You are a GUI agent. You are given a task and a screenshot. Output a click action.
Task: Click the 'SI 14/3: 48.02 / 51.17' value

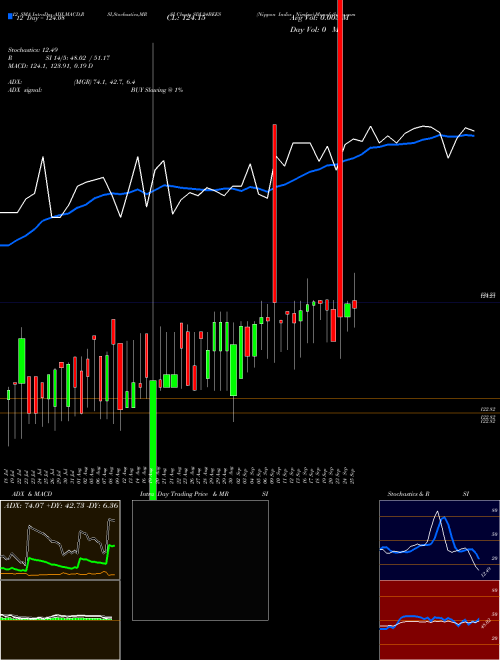tap(78, 58)
